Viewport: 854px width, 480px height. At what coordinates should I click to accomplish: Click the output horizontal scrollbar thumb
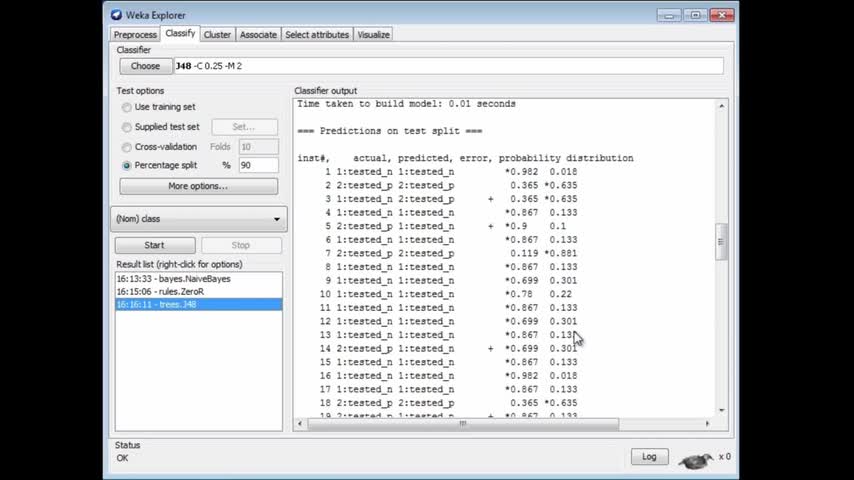coord(463,423)
